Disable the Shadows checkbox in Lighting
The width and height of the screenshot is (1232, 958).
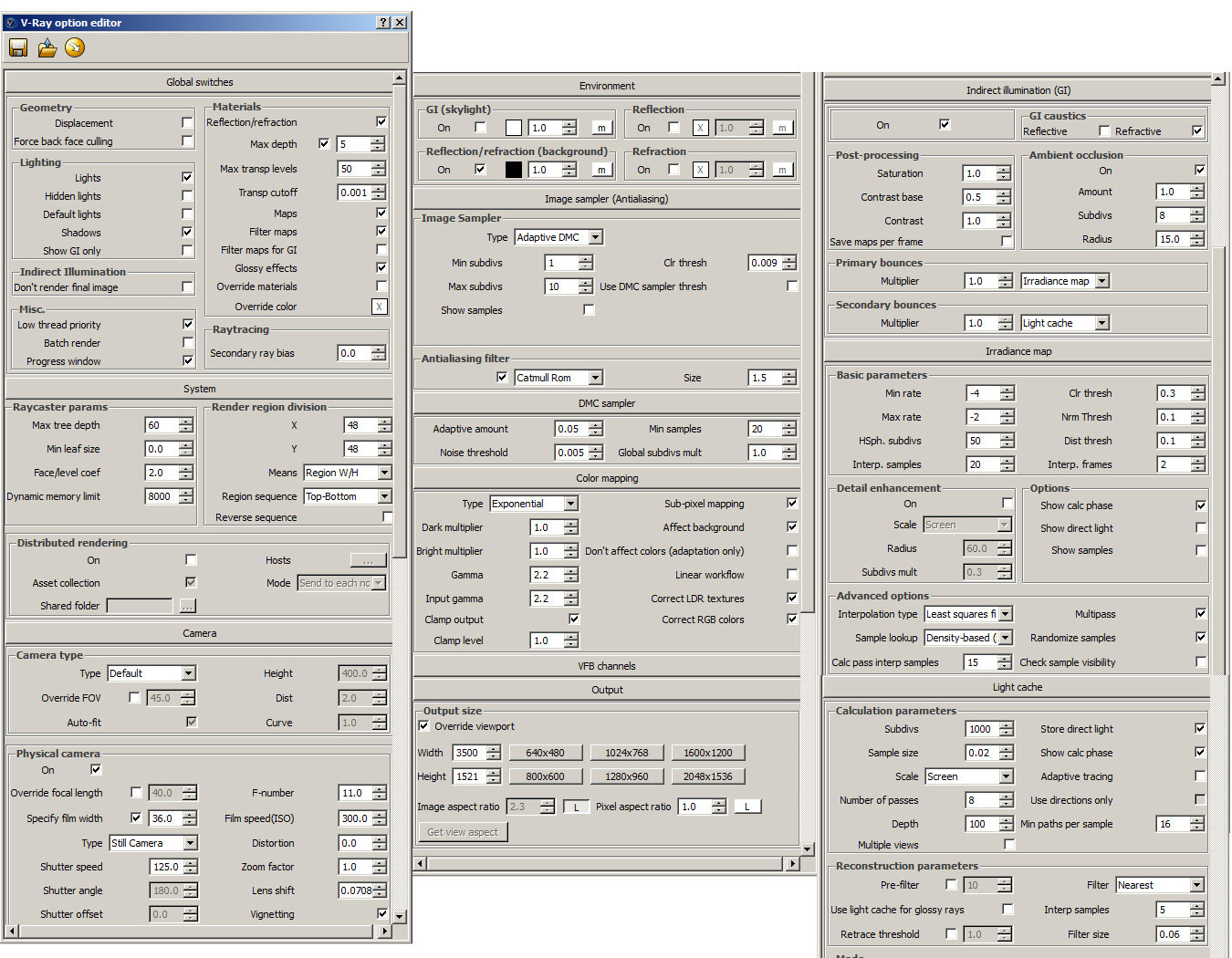[x=188, y=232]
